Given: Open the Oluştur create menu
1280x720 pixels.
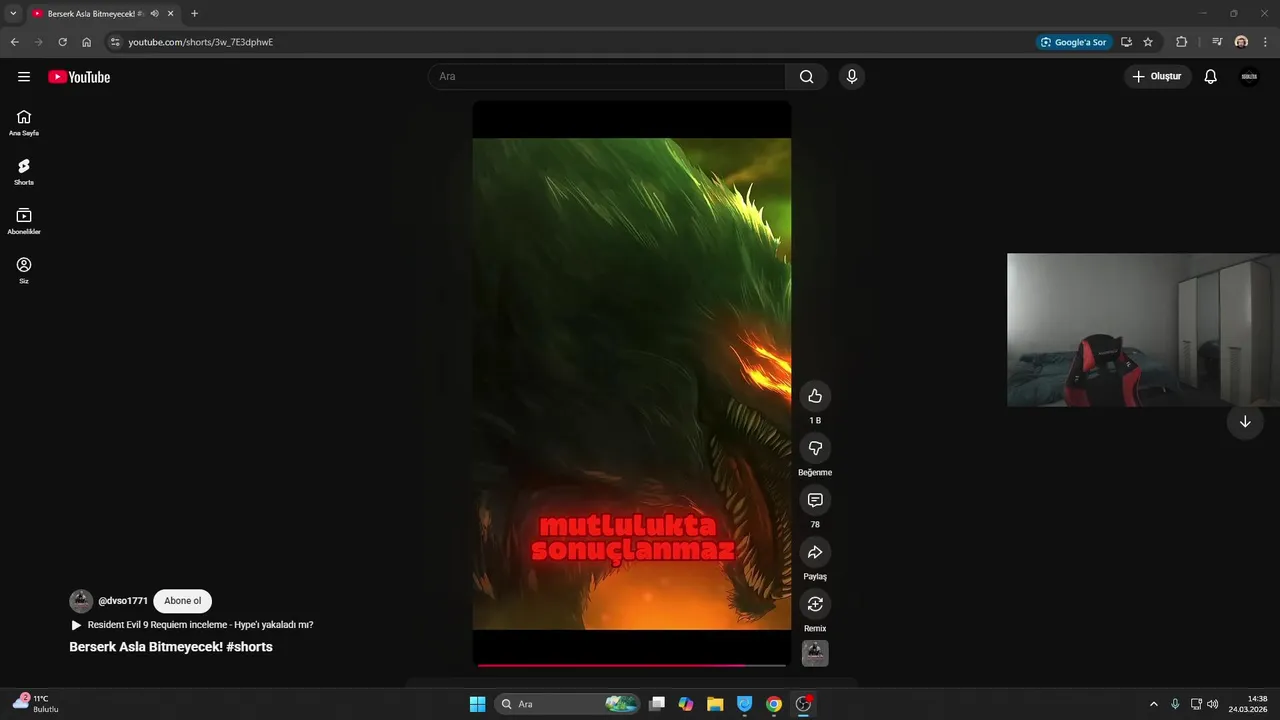Looking at the screenshot, I should (1157, 77).
